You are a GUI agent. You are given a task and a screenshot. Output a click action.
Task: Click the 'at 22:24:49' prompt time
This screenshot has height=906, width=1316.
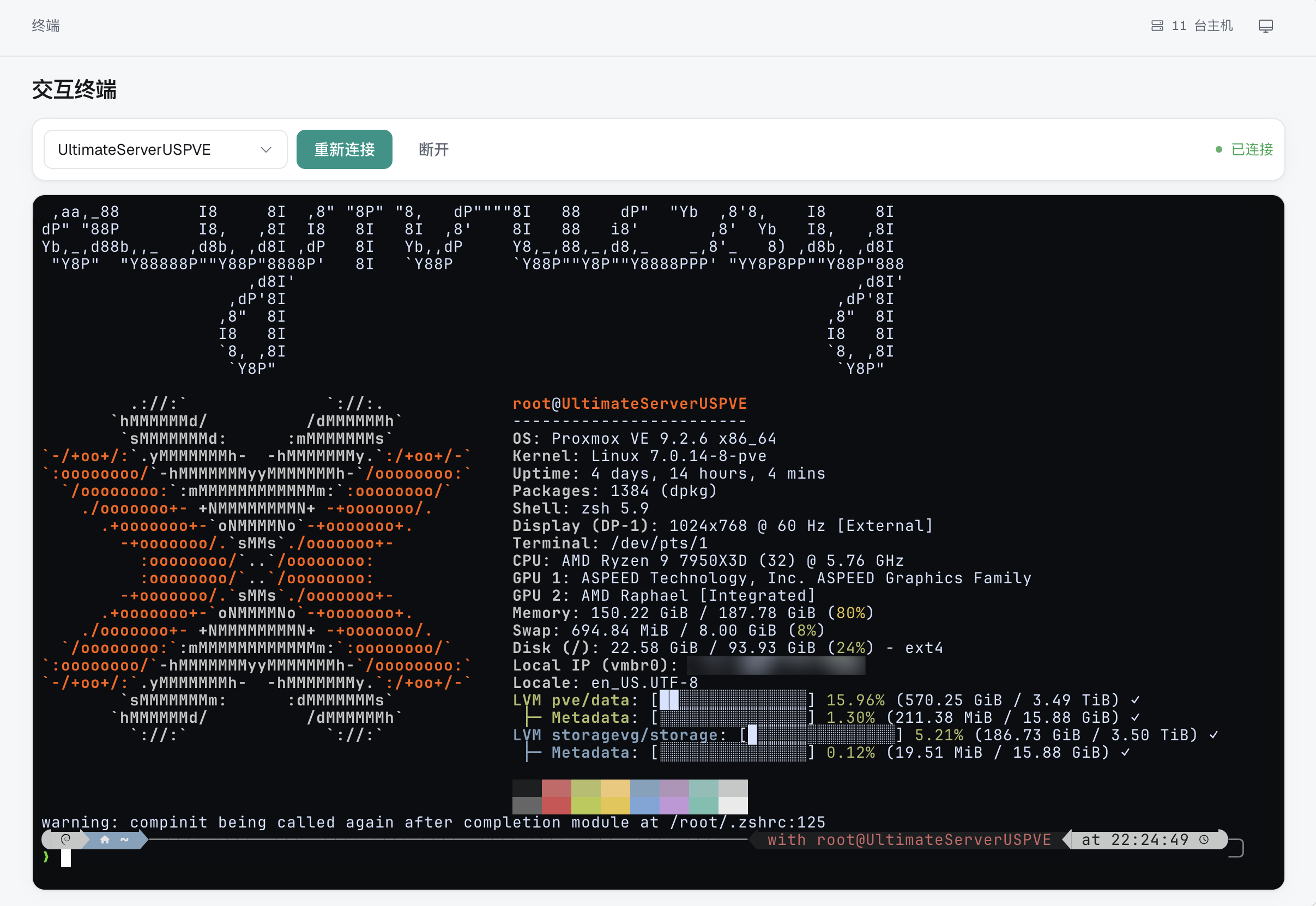point(1135,840)
